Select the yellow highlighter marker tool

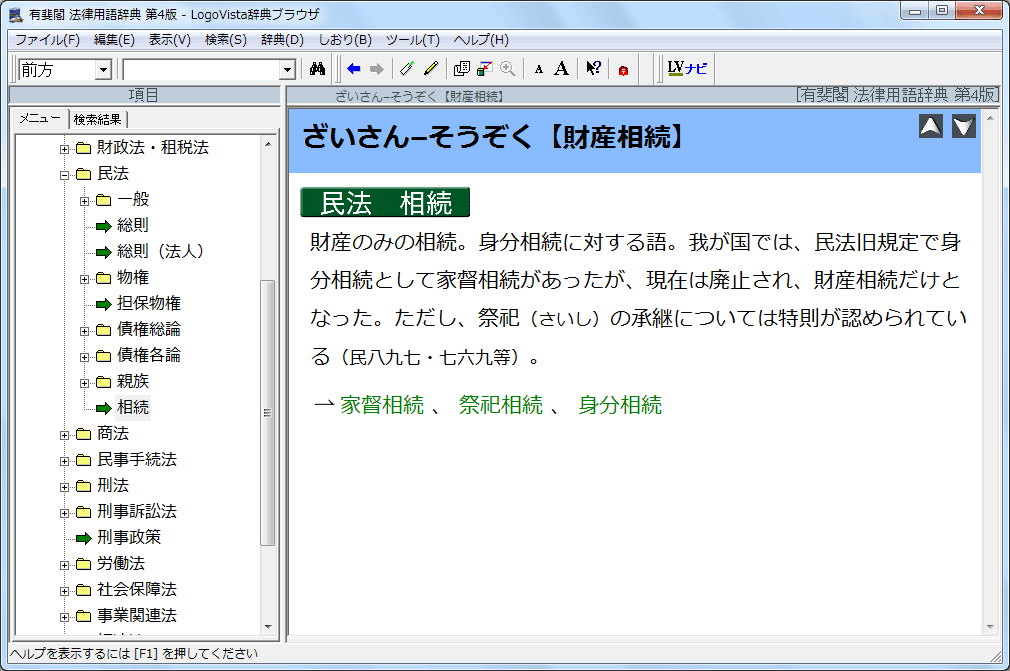431,69
